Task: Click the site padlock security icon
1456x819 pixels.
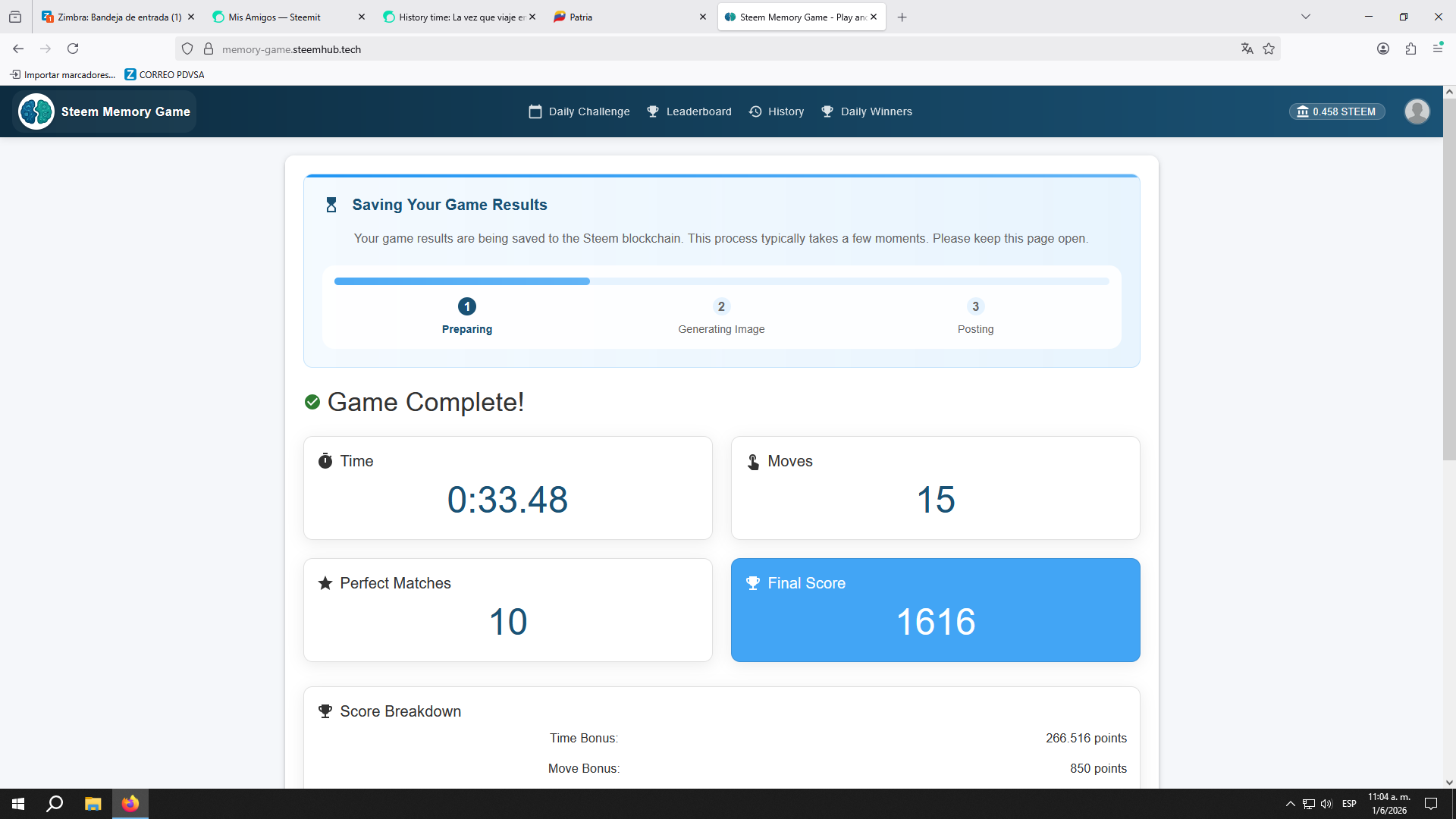Action: click(209, 49)
